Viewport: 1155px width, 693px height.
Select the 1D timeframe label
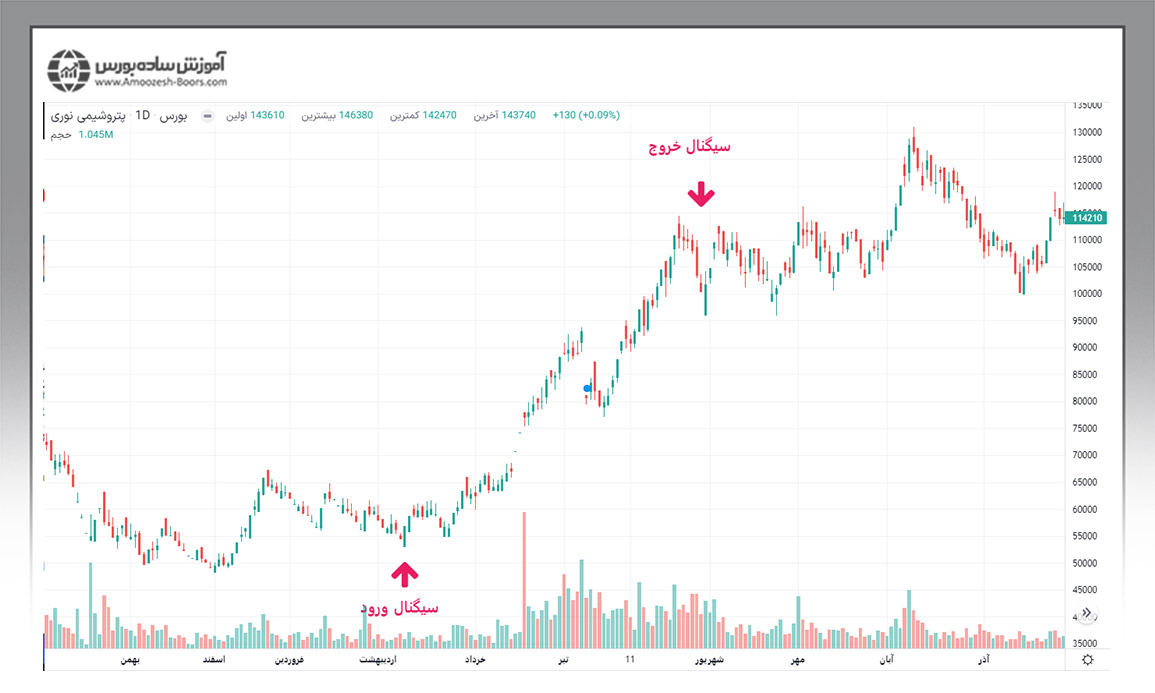(142, 116)
